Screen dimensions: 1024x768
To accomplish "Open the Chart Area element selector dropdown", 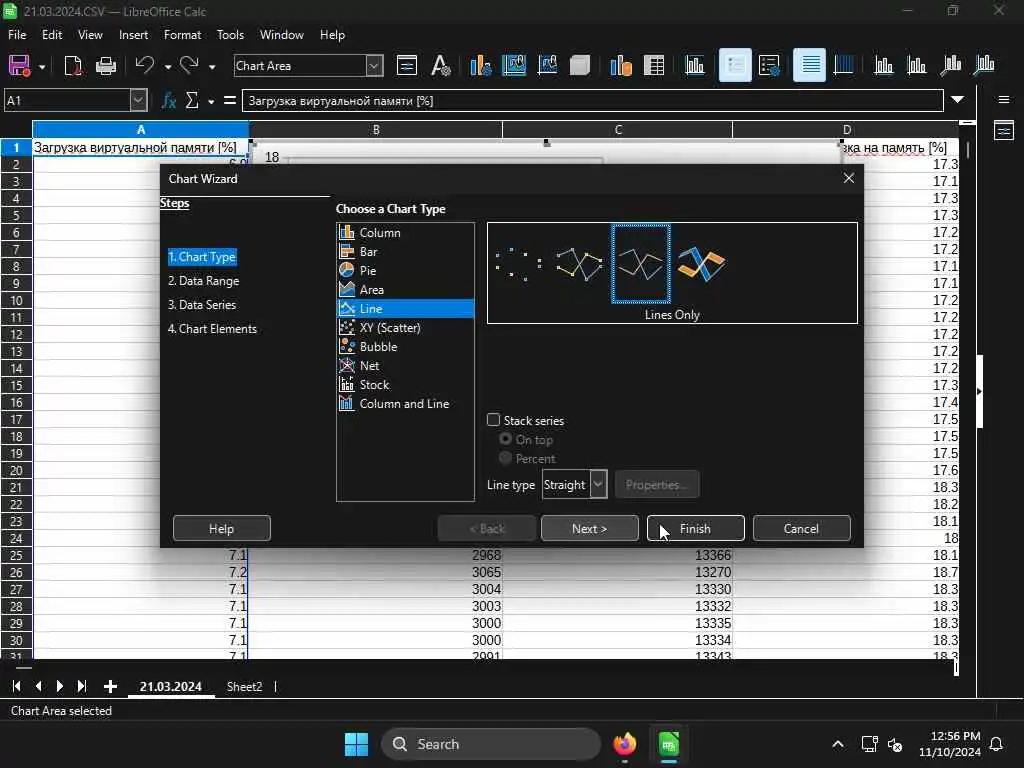I will (374, 66).
